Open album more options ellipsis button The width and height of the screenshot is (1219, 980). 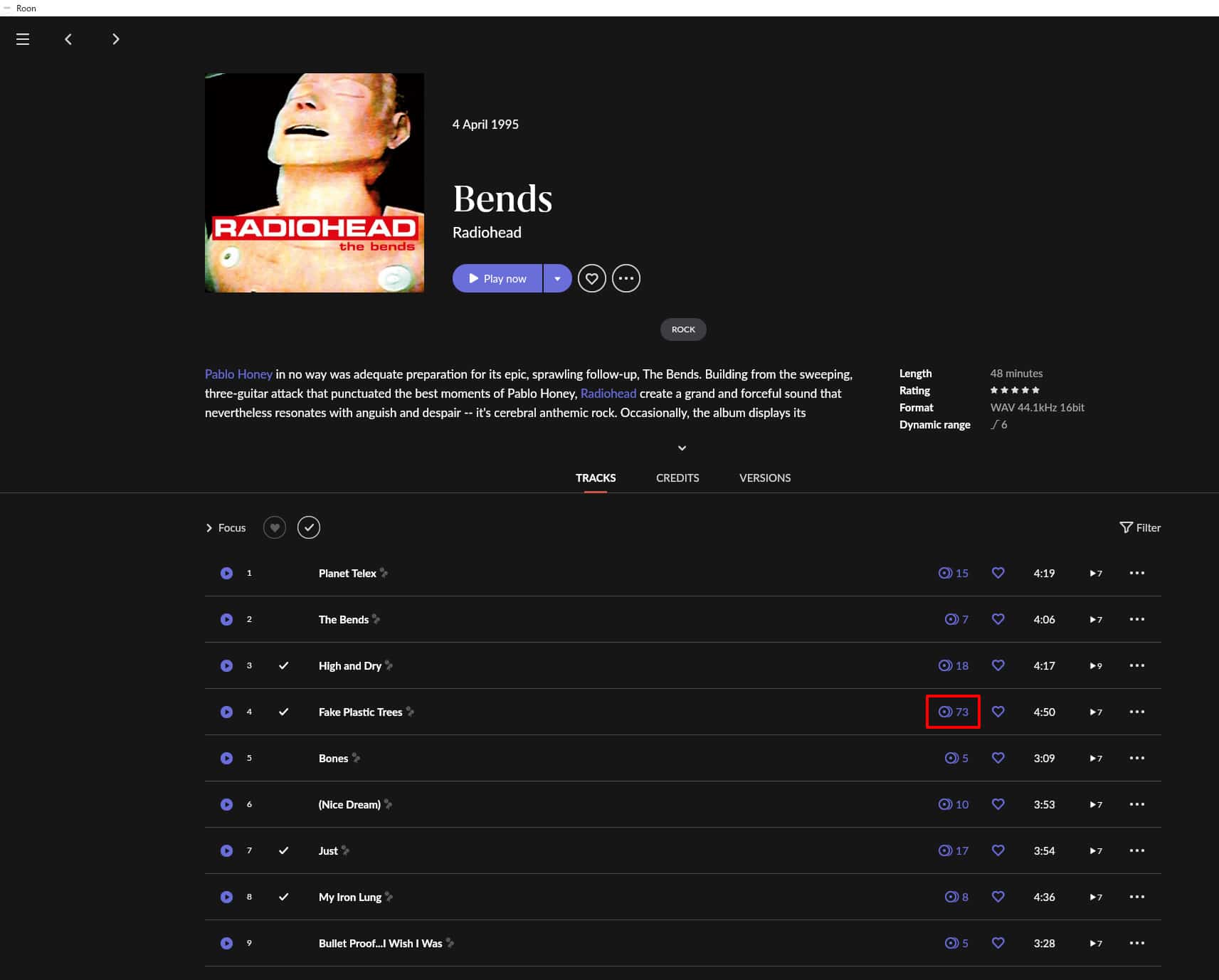(626, 278)
